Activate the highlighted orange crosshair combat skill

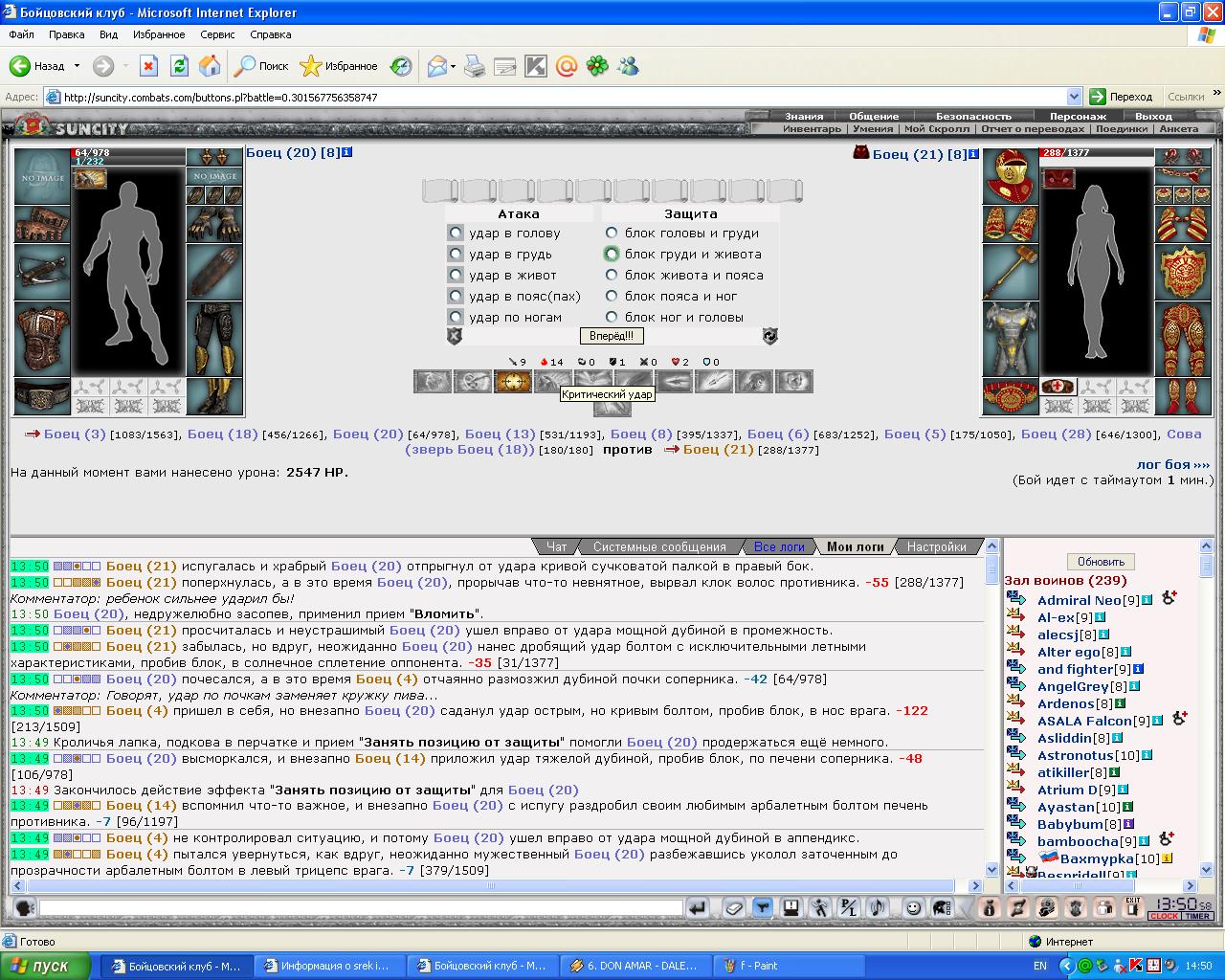coord(513,382)
